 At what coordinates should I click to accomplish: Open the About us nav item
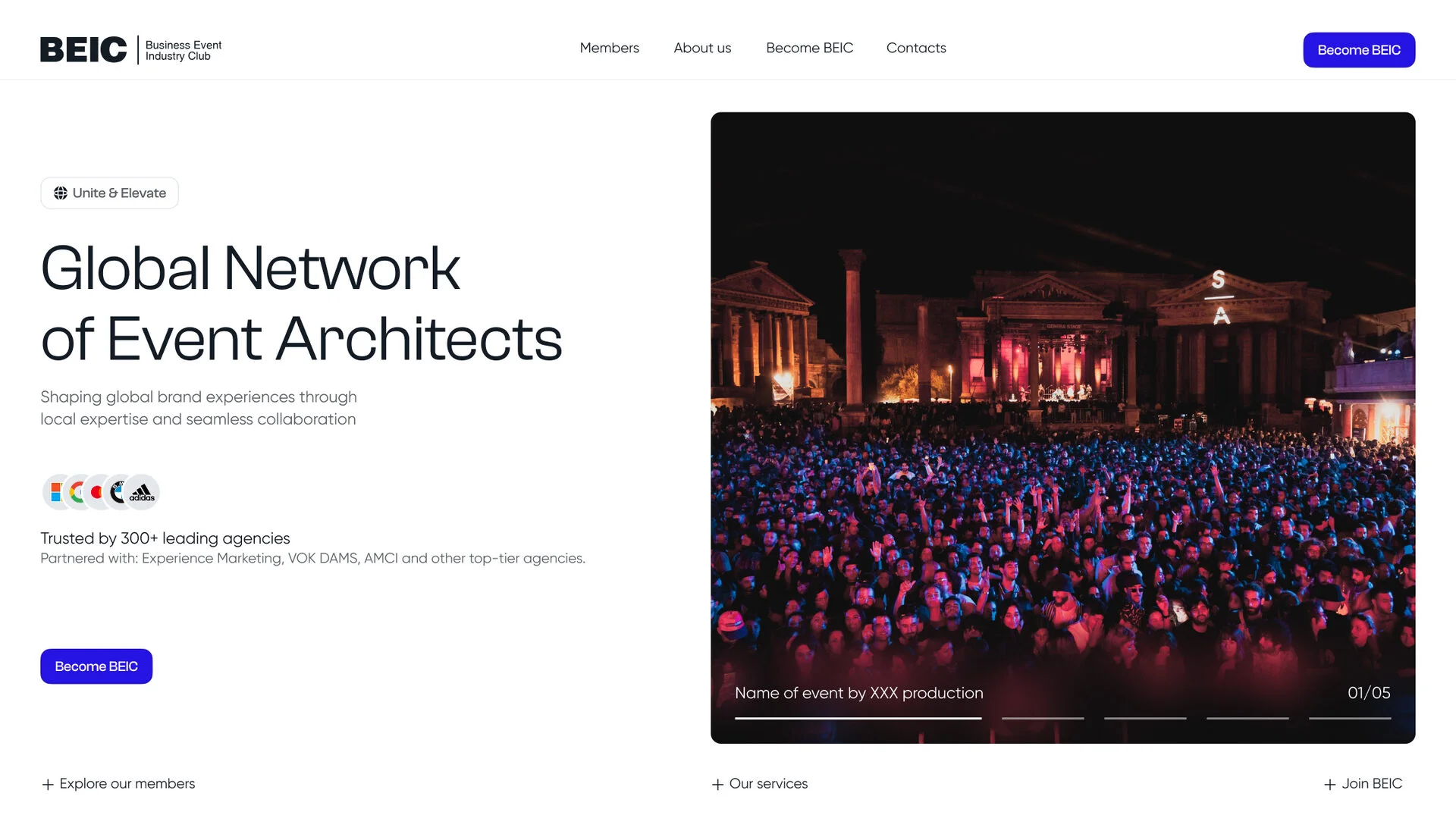coord(702,48)
